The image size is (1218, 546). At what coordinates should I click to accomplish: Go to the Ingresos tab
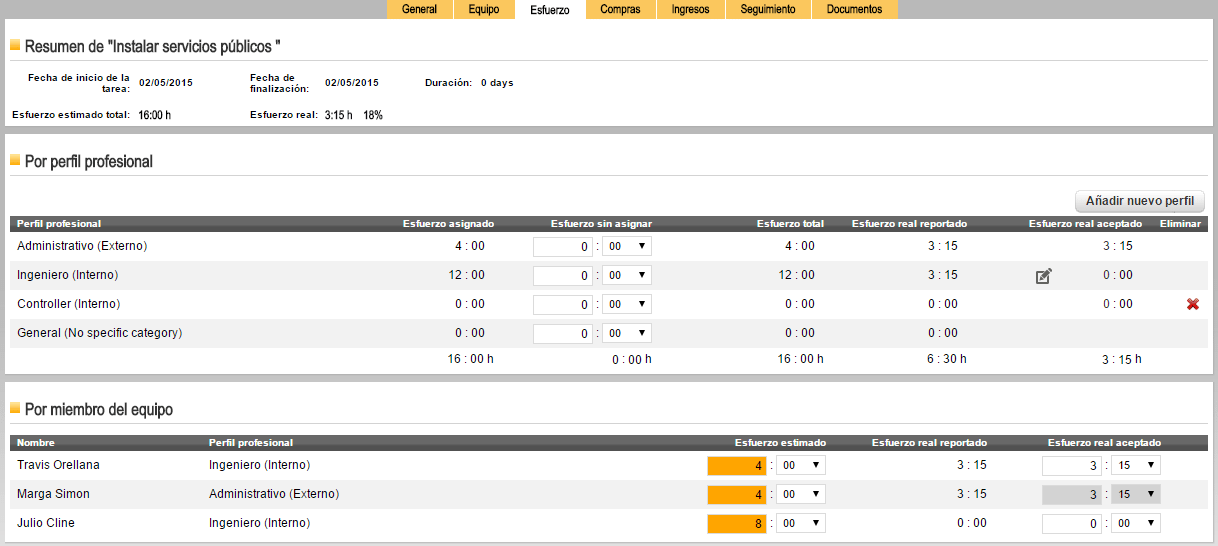(690, 9)
